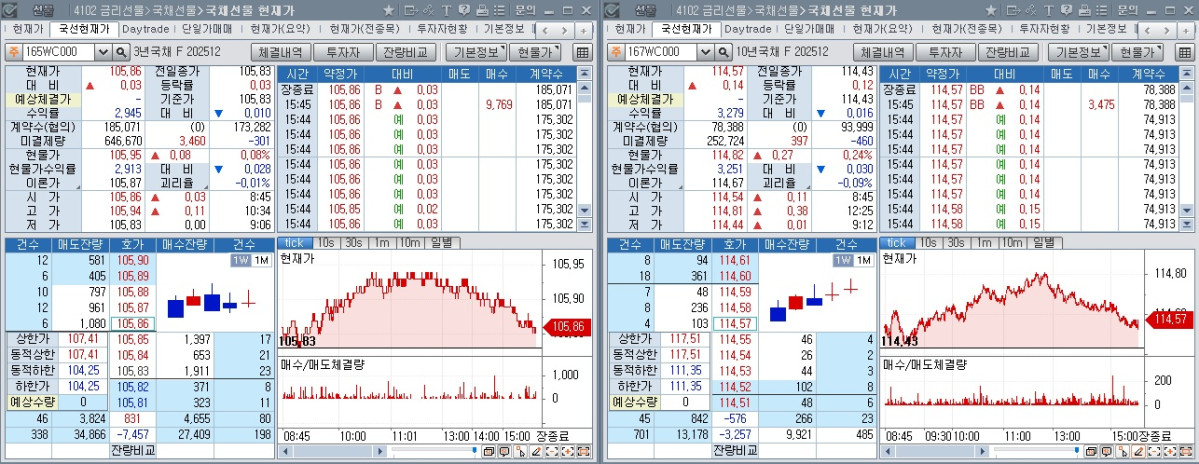Switch to the 투자자현황 tab in the right window
This screenshot has width=1199, height=464.
[x=1045, y=29]
